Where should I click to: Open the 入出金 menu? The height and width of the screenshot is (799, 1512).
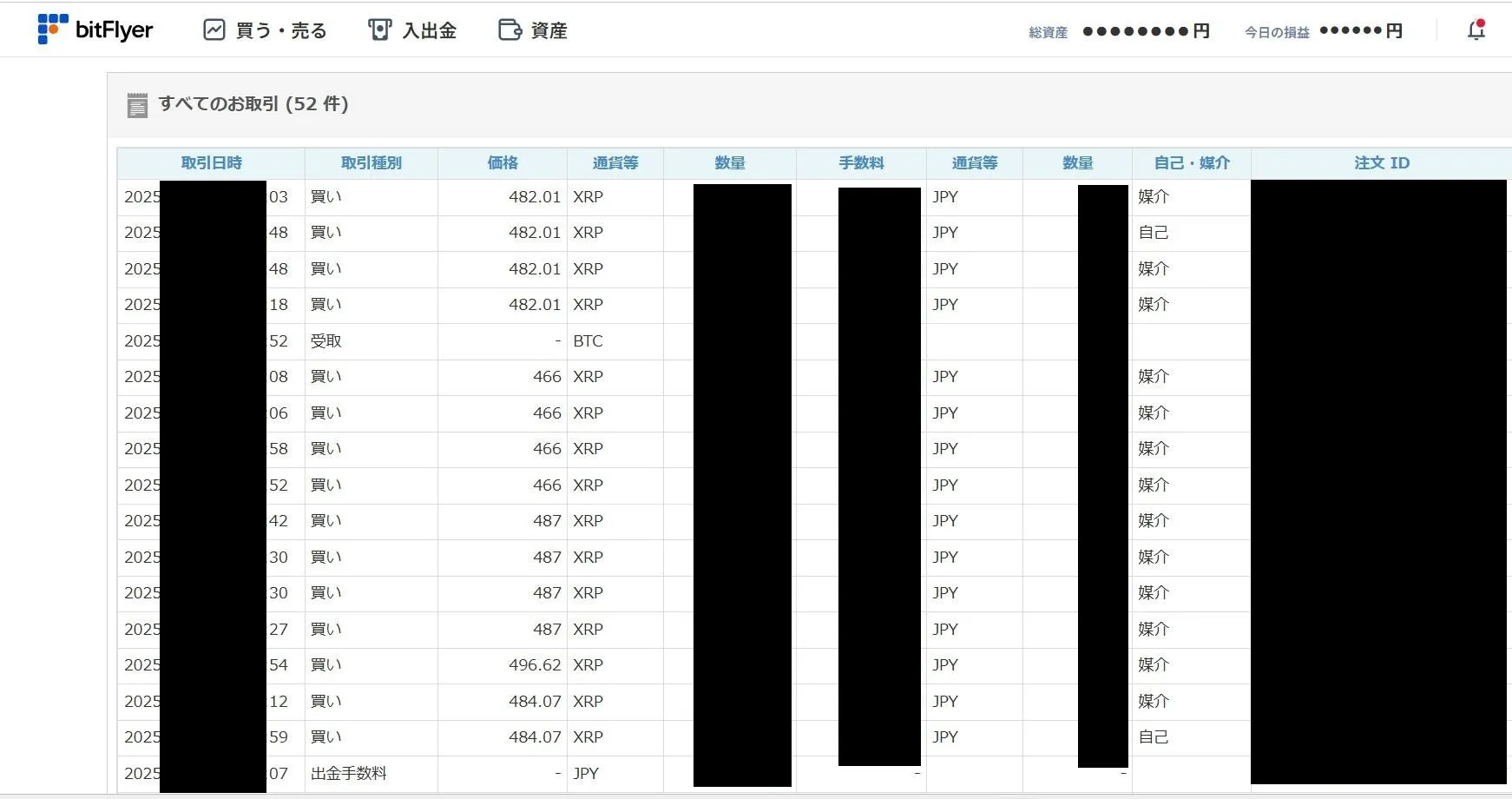[412, 30]
